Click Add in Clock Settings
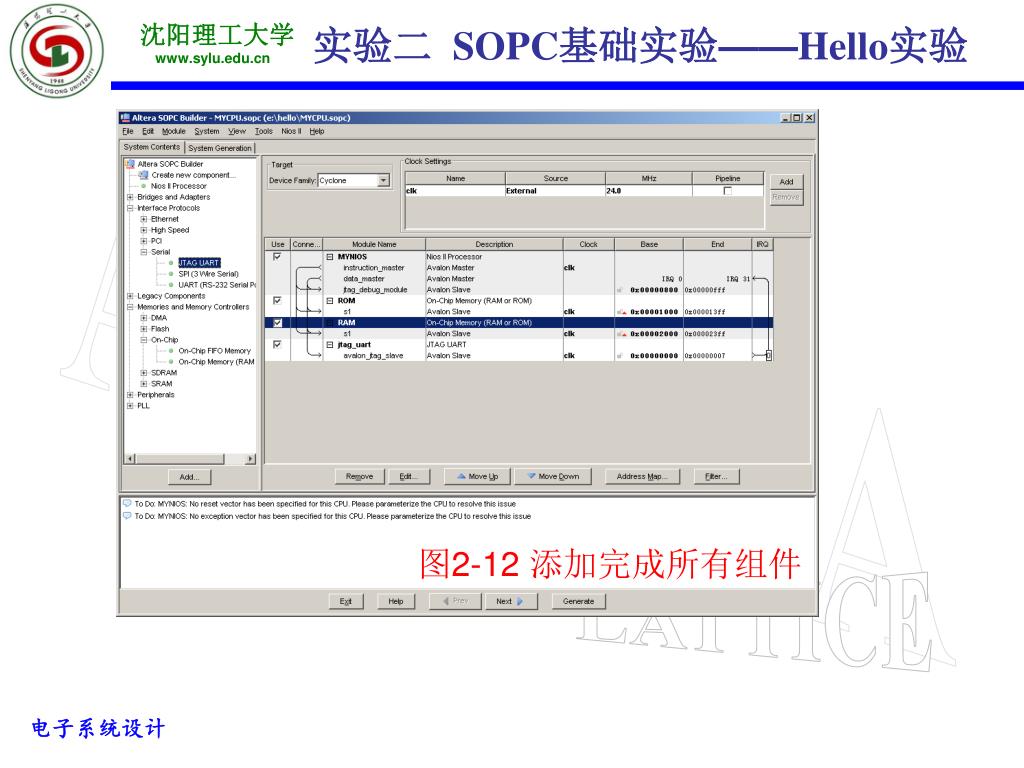This screenshot has height=768, width=1024. [x=786, y=182]
